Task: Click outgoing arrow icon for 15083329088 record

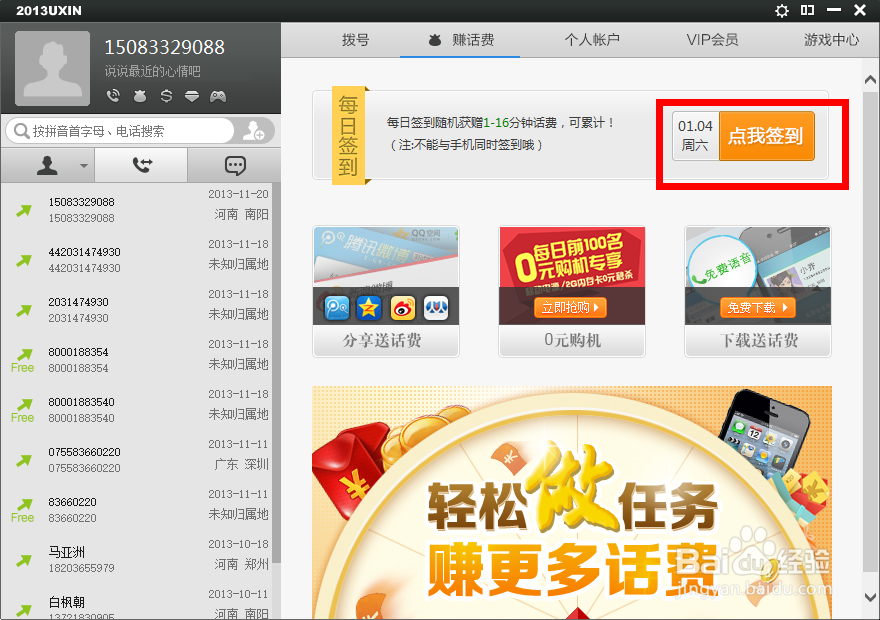Action: coord(24,210)
